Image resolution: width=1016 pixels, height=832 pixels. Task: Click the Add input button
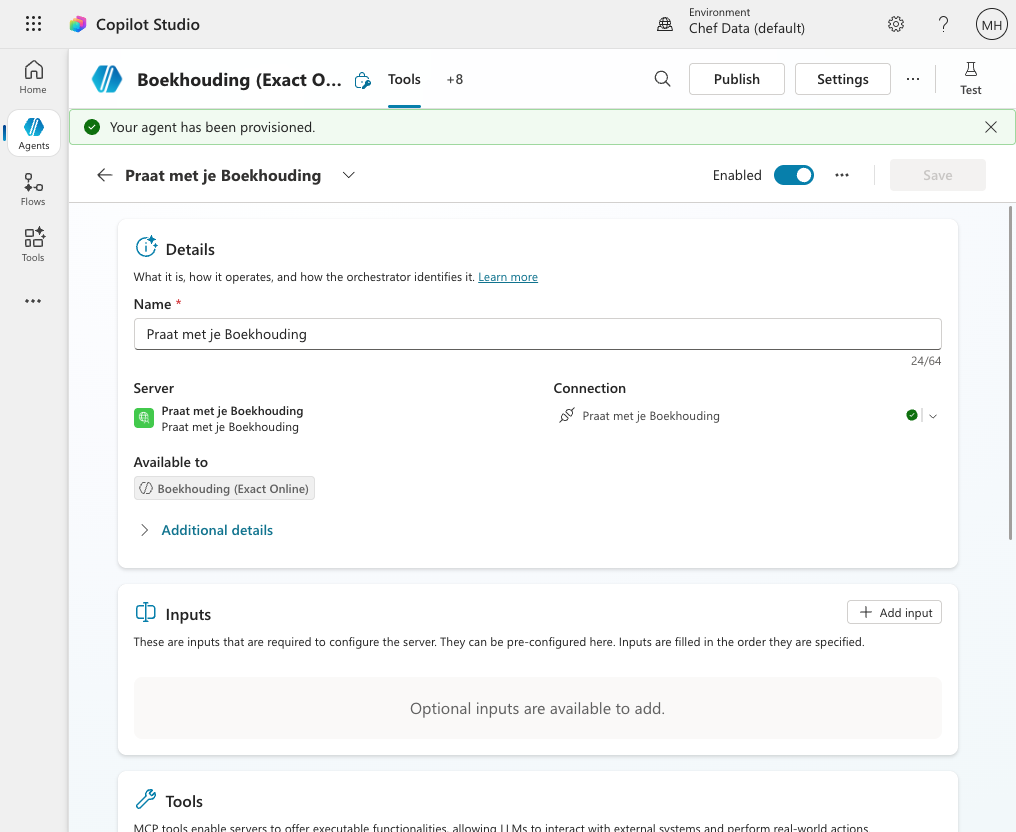[894, 612]
